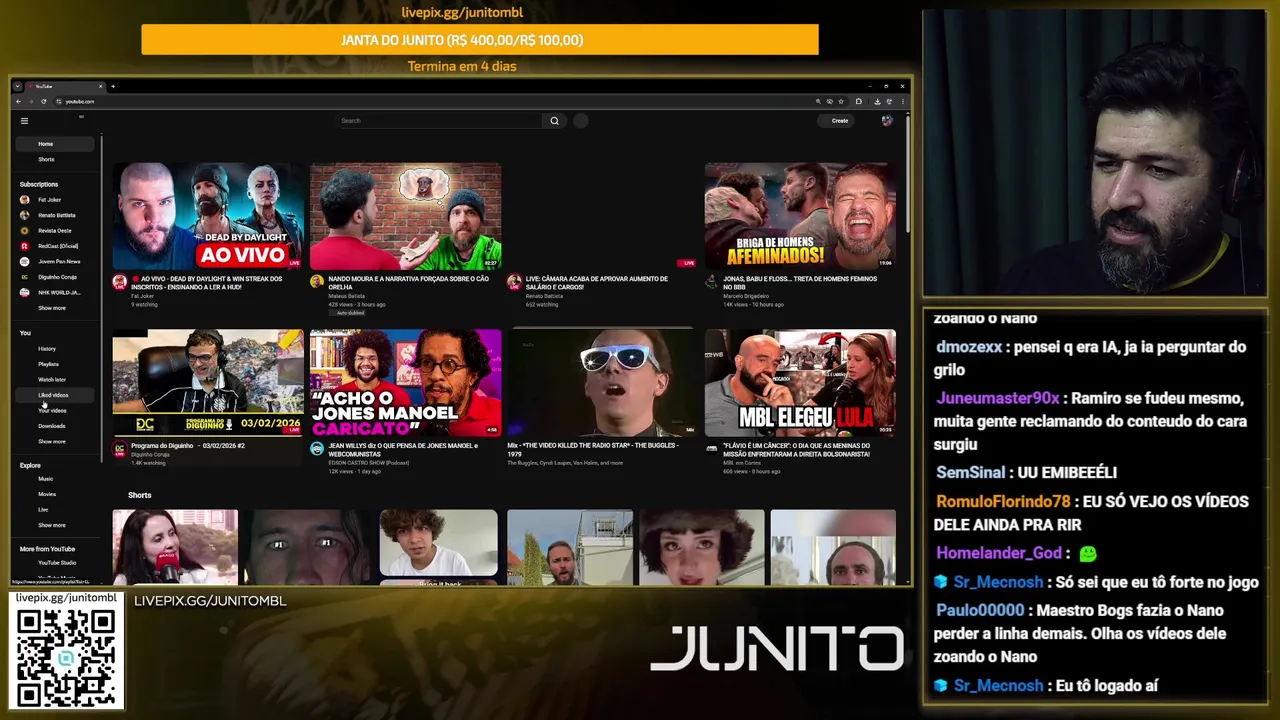This screenshot has height=720, width=1280.
Task: Open the RedCast [Oficial] subscription avatar
Action: point(25,246)
